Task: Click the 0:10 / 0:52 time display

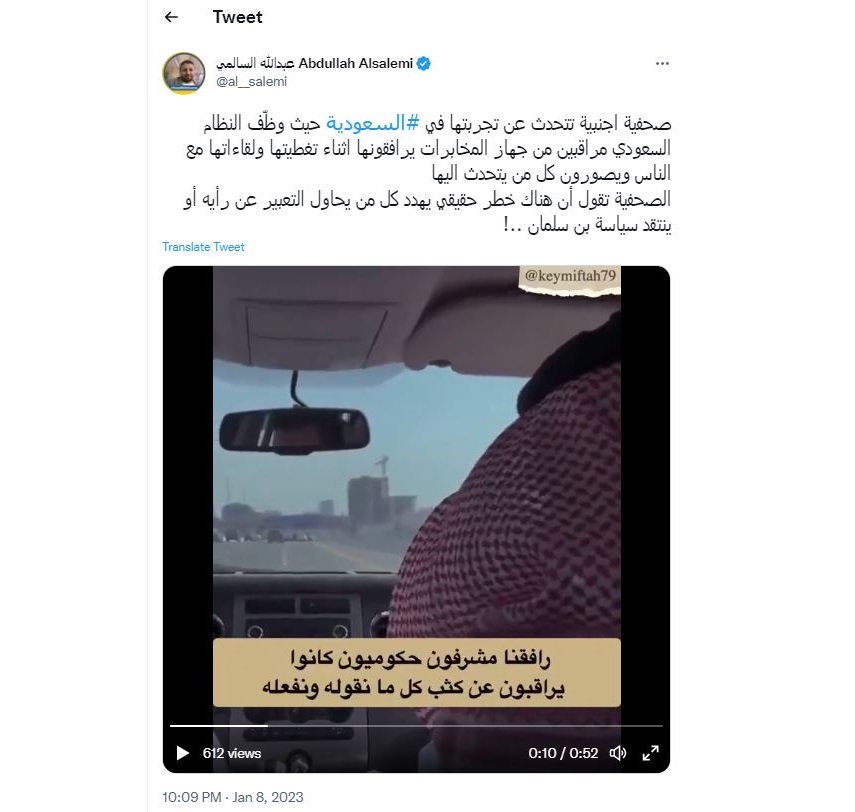Action: pyautogui.click(x=563, y=753)
